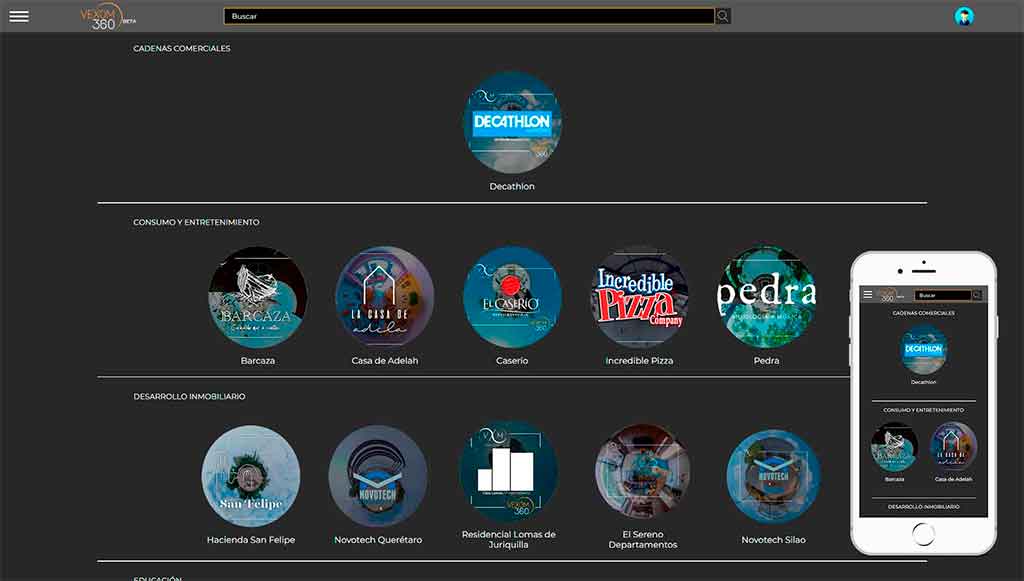The width and height of the screenshot is (1024, 581).
Task: Tap hamburger menu in phone mockup
Action: click(x=868, y=295)
